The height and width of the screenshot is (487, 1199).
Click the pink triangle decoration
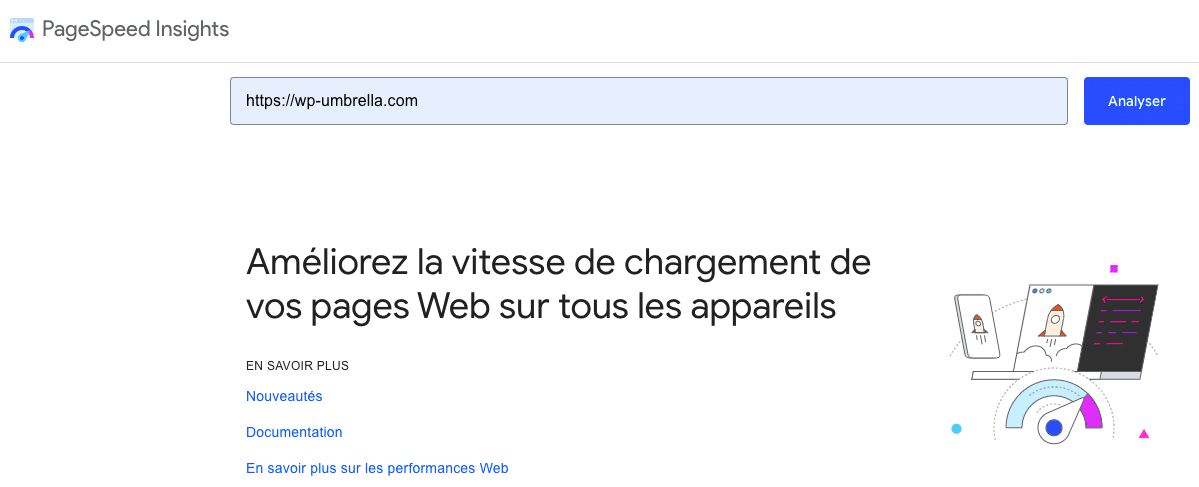(1143, 433)
